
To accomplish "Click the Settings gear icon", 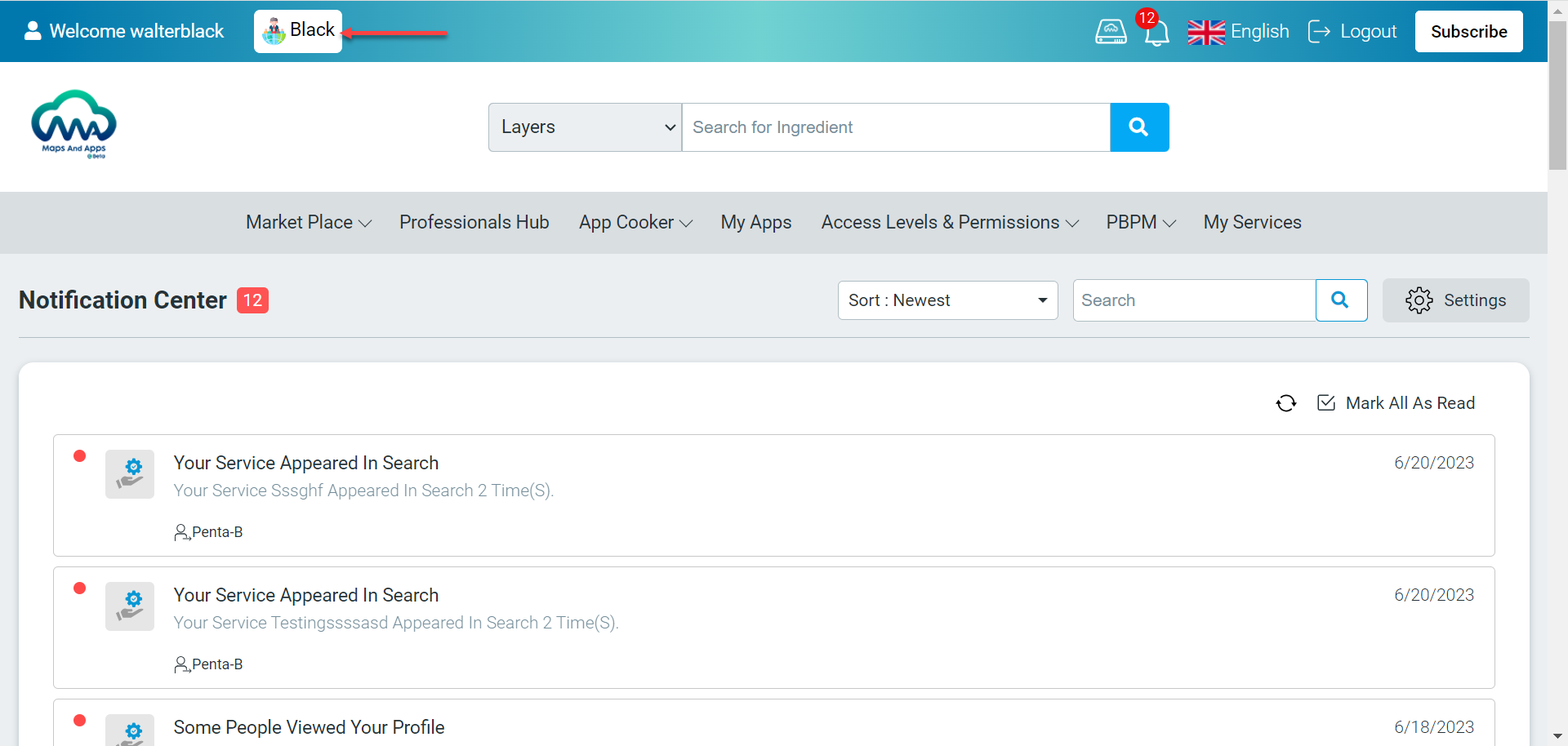I will tap(1419, 300).
